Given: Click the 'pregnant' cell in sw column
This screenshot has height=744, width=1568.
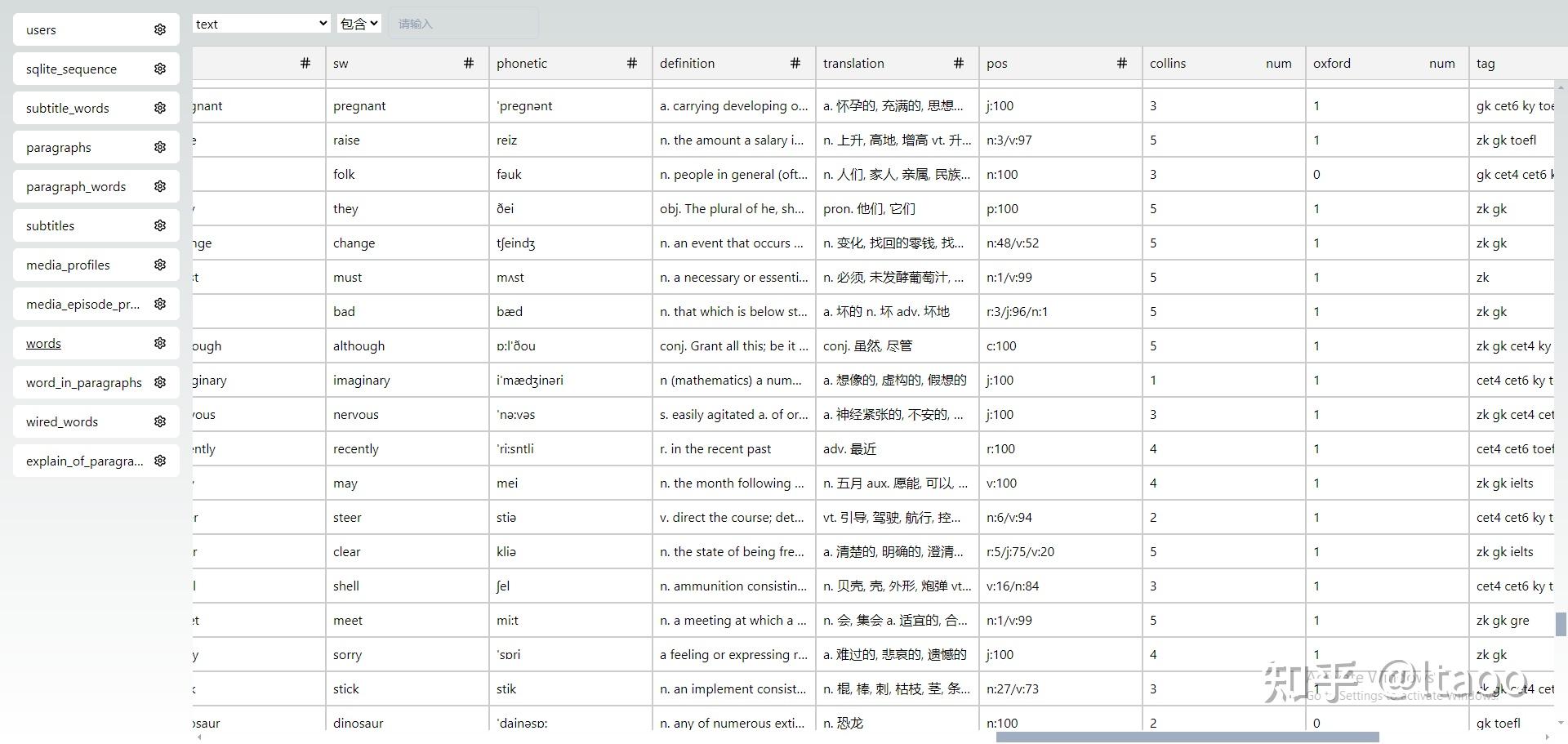Looking at the screenshot, I should (407, 106).
